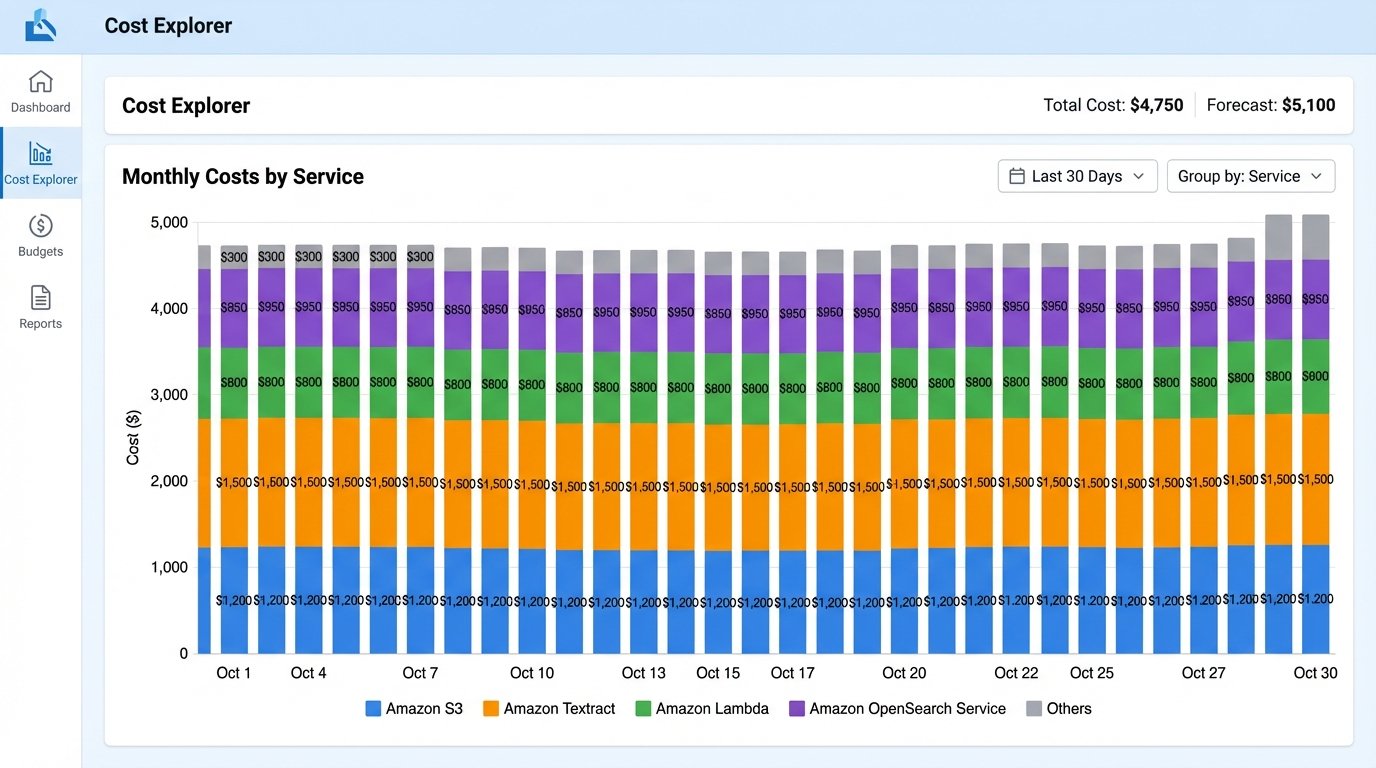
Task: Click the calendar icon beside Last 30 Days
Action: (1017, 176)
